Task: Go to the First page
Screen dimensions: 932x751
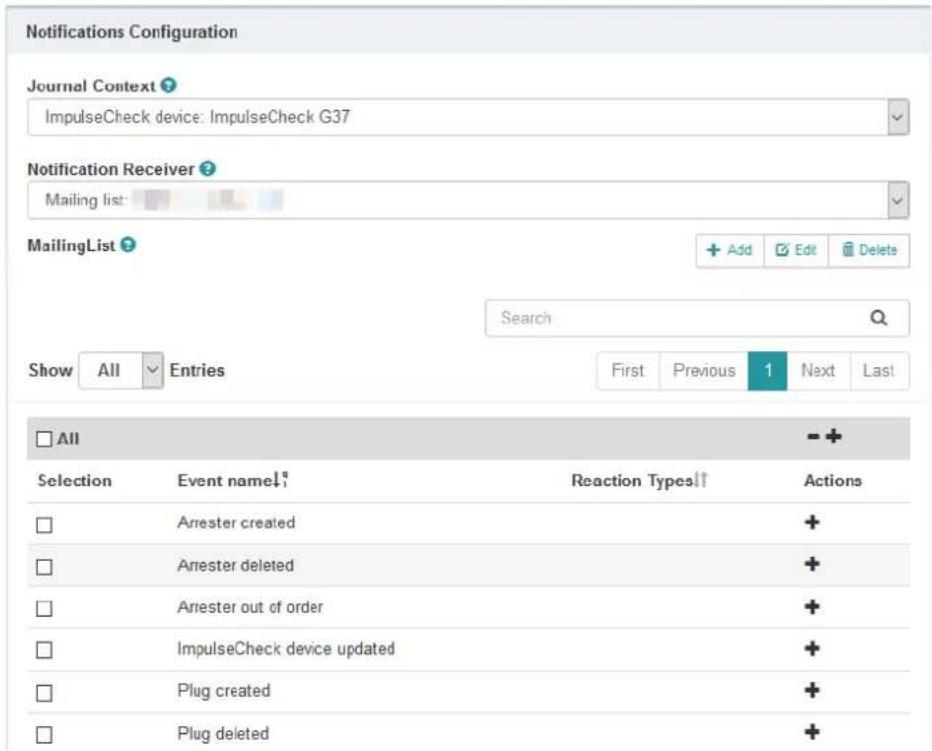Action: [x=628, y=371]
